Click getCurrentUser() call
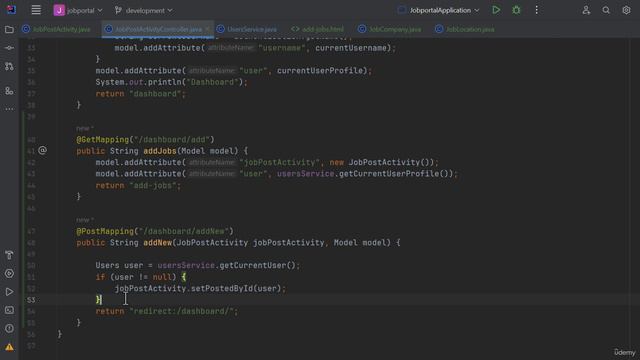This screenshot has height=360, width=640. pyautogui.click(x=257, y=266)
